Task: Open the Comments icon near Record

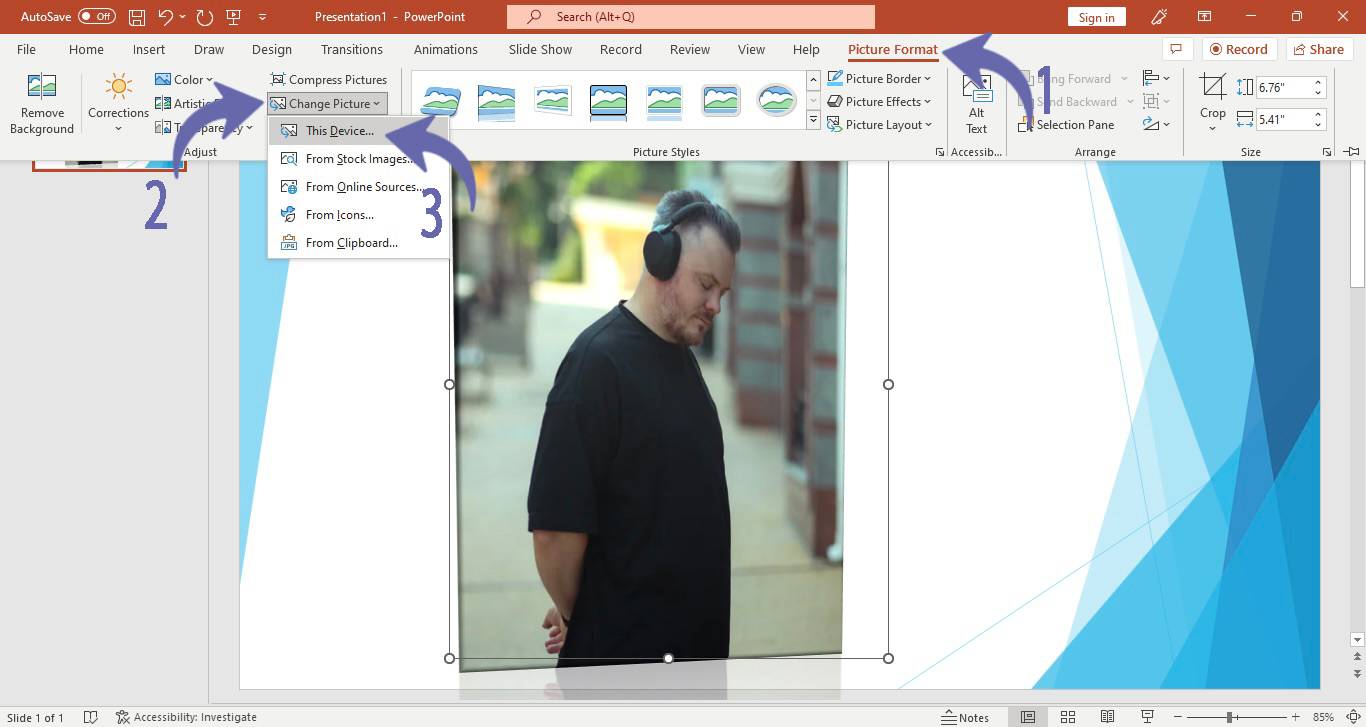Action: pyautogui.click(x=1176, y=49)
